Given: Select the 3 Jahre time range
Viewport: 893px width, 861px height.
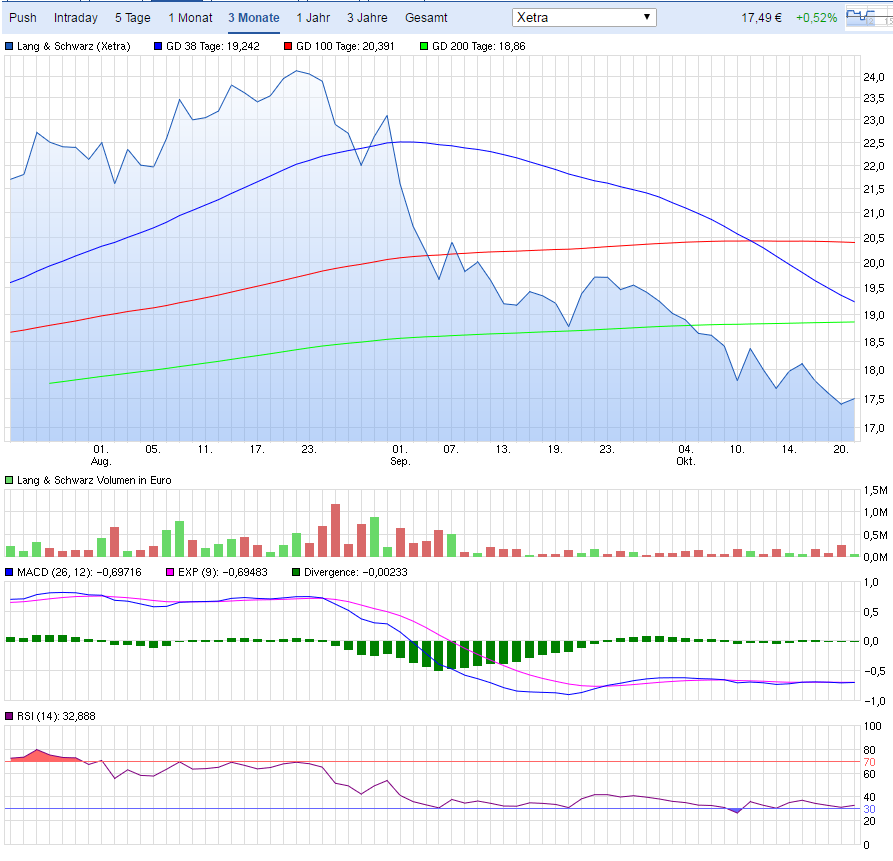Looking at the screenshot, I should pos(367,18).
